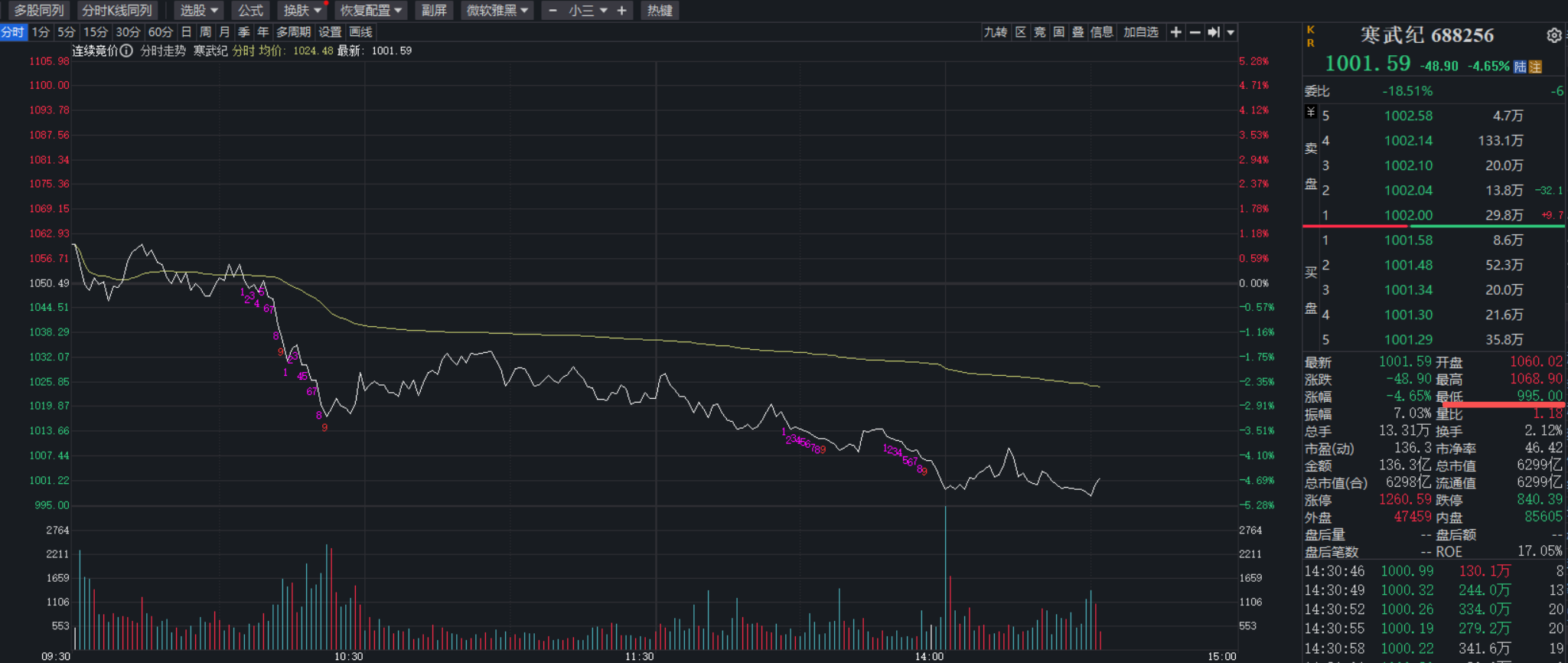The image size is (1568, 663).
Task: Click buy 1 price 1001.58
Action: coord(1408,240)
